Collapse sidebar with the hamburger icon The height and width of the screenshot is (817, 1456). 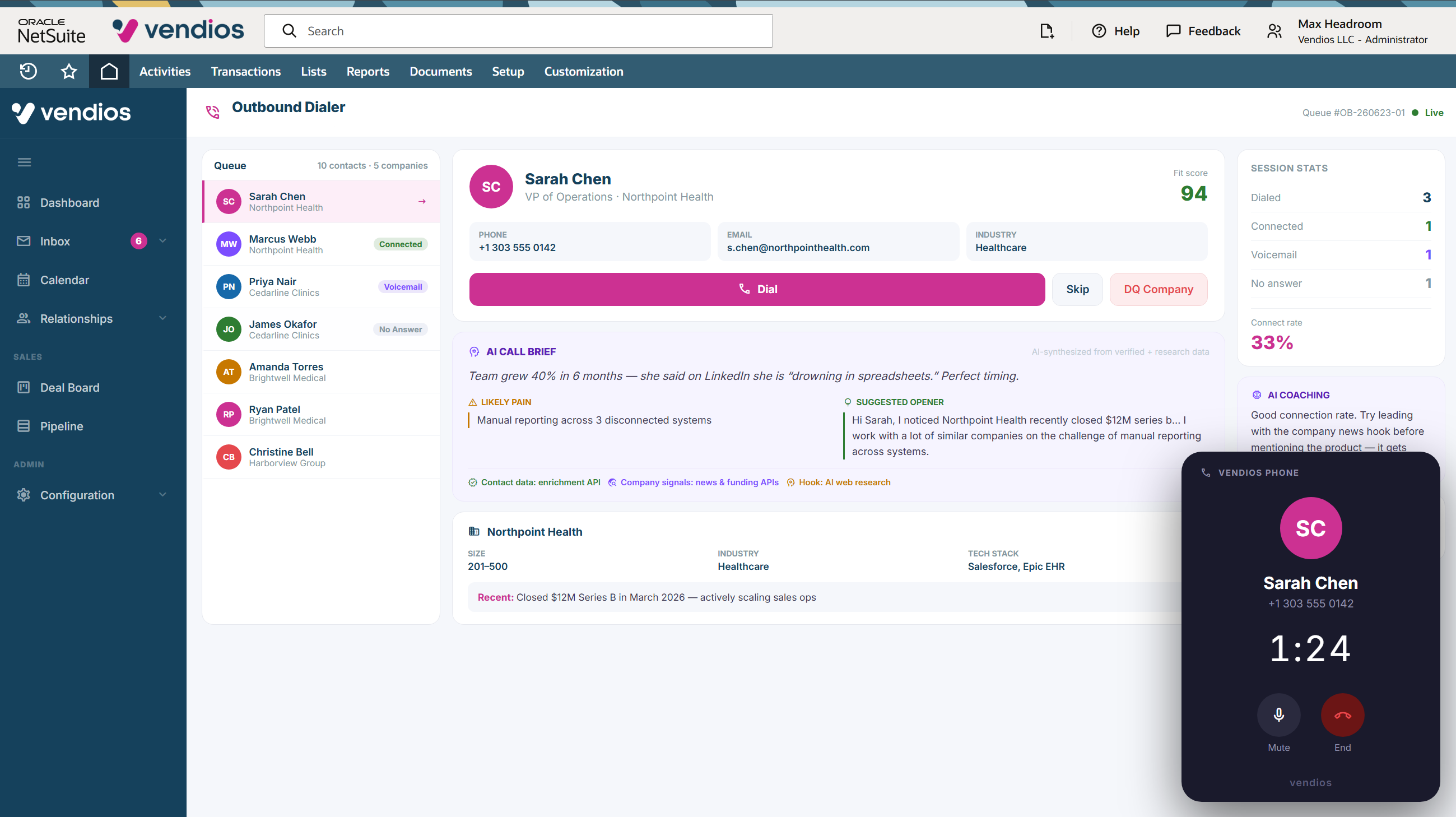[24, 163]
